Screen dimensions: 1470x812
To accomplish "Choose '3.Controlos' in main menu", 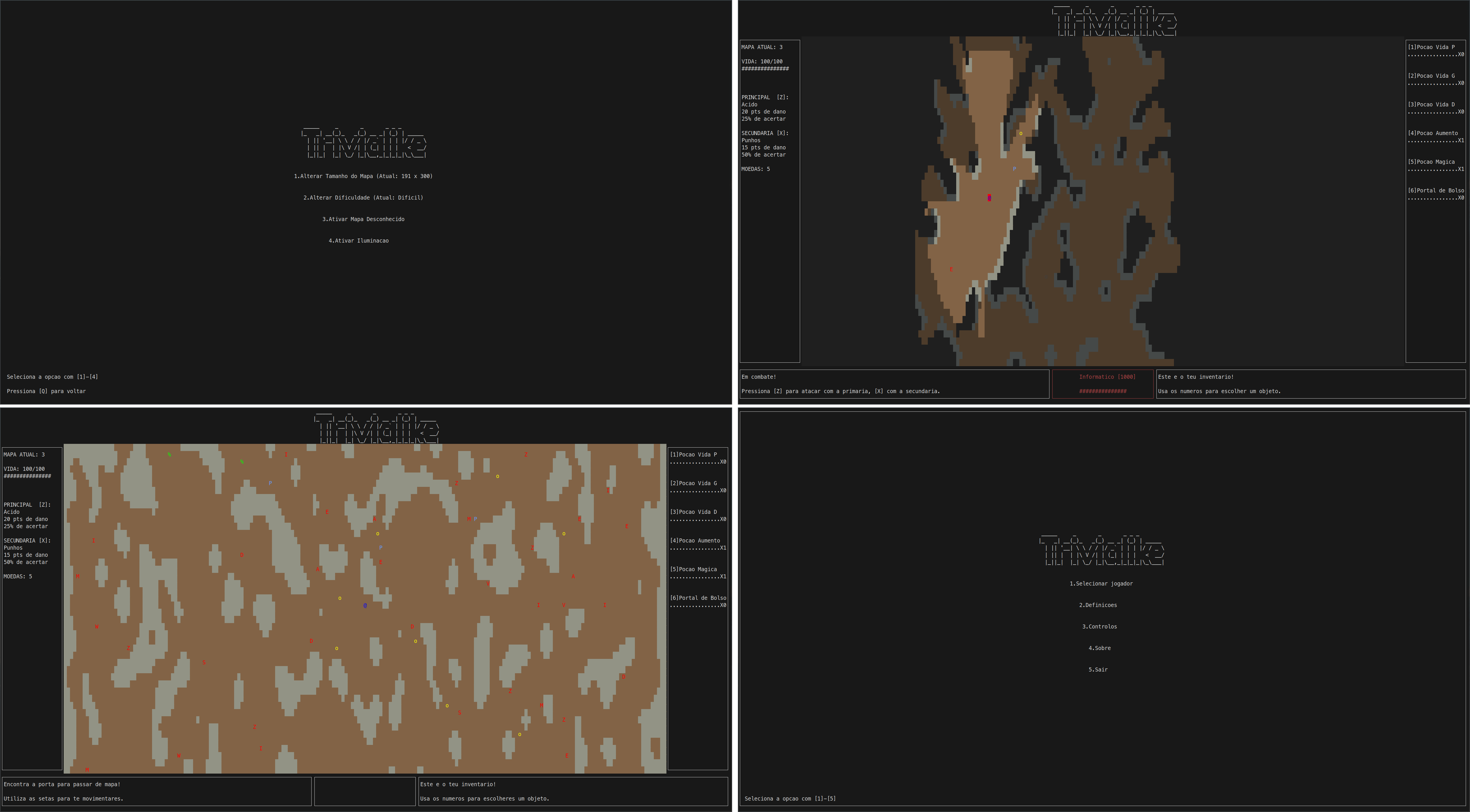I will tap(1099, 627).
